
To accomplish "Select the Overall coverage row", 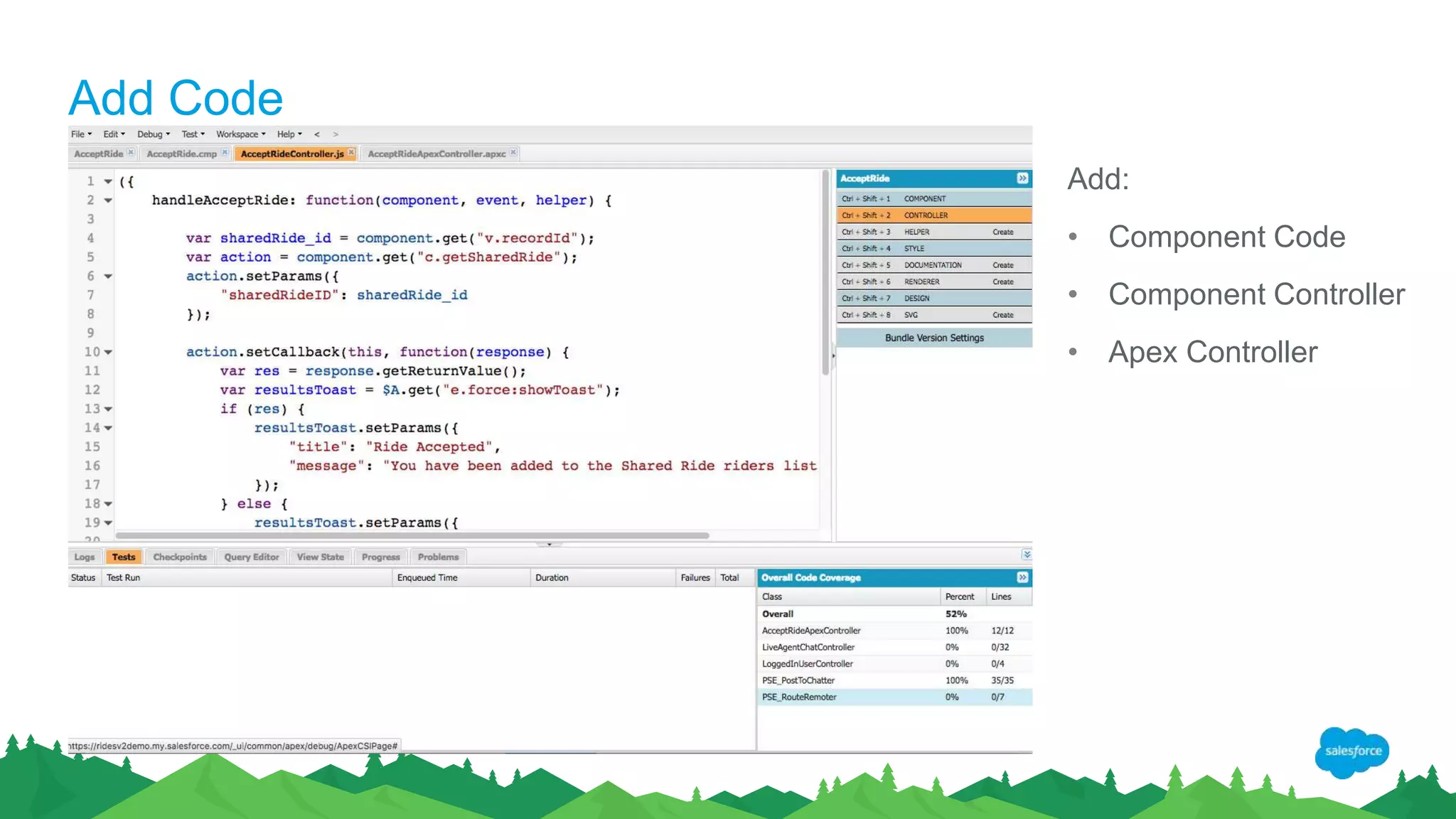I will coord(895,614).
